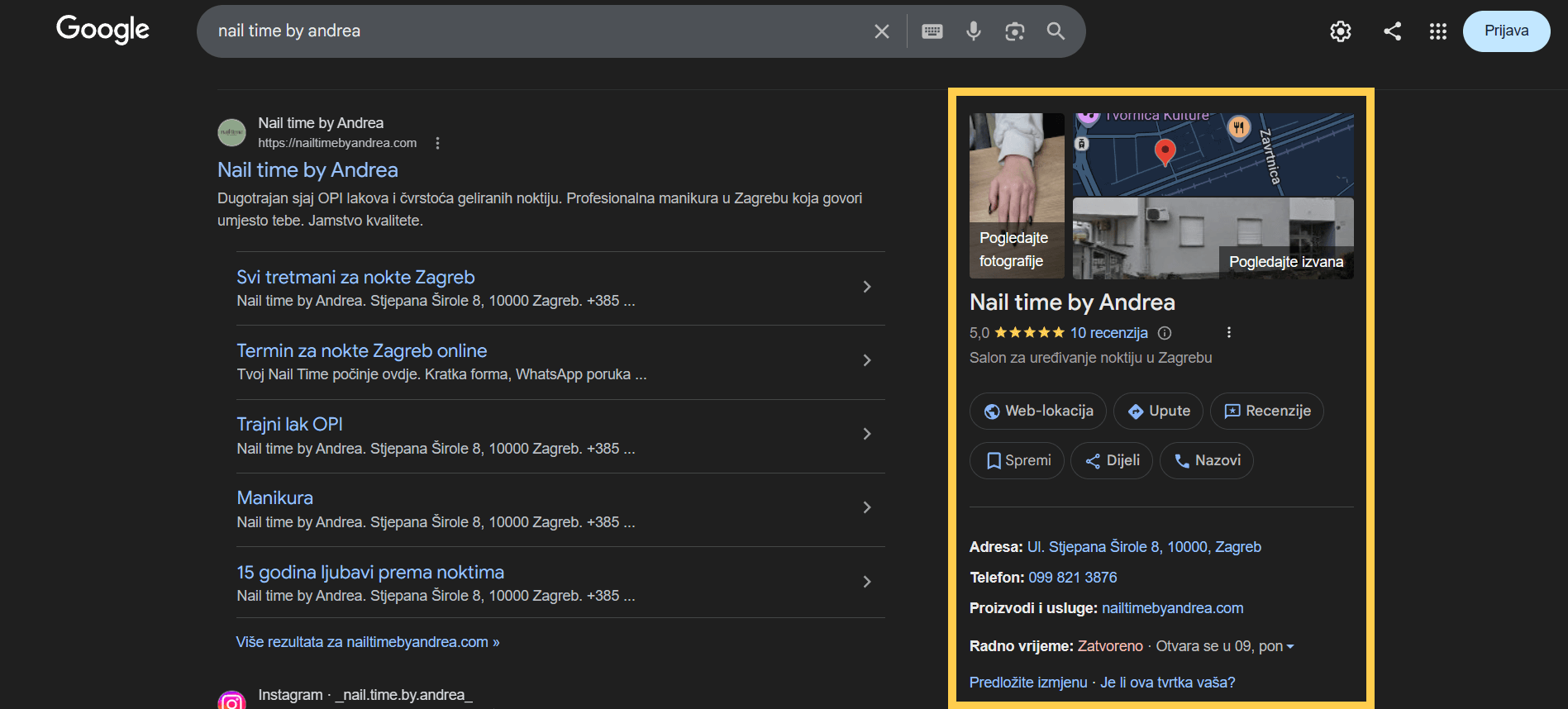Screen dimensions: 1568x709
Task: Submit search with the magnifier icon
Action: (x=1056, y=31)
